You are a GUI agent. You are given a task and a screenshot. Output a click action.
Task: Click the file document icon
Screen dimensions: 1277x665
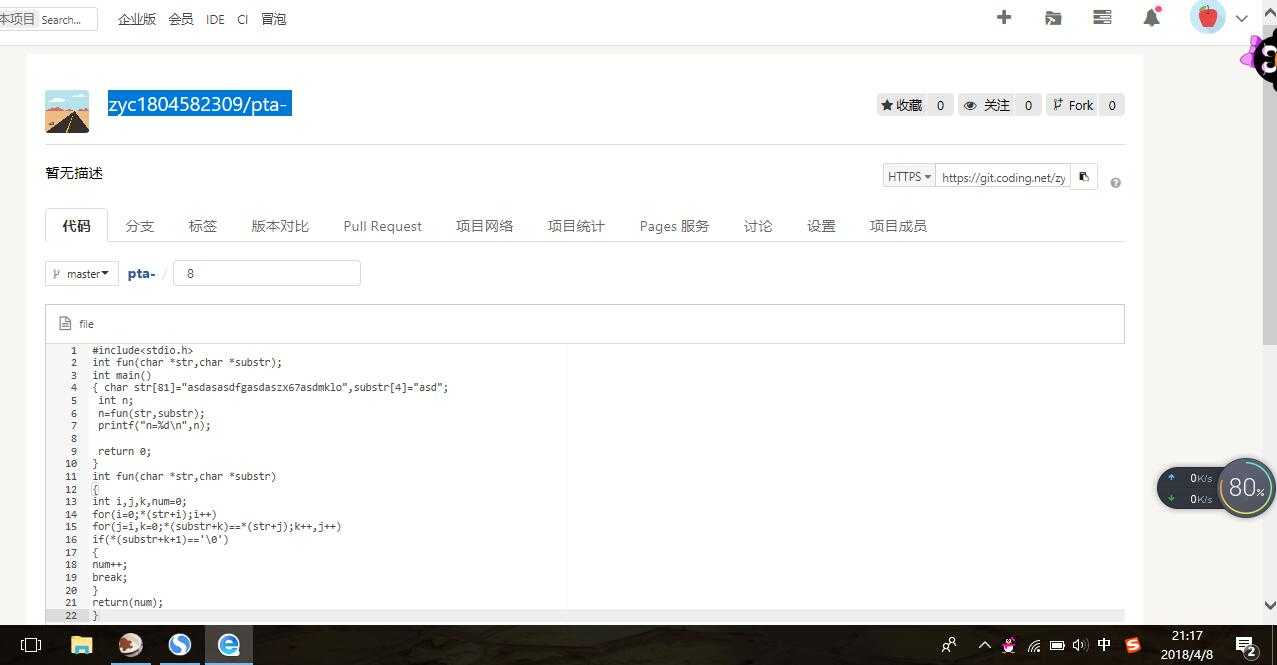tap(65, 323)
